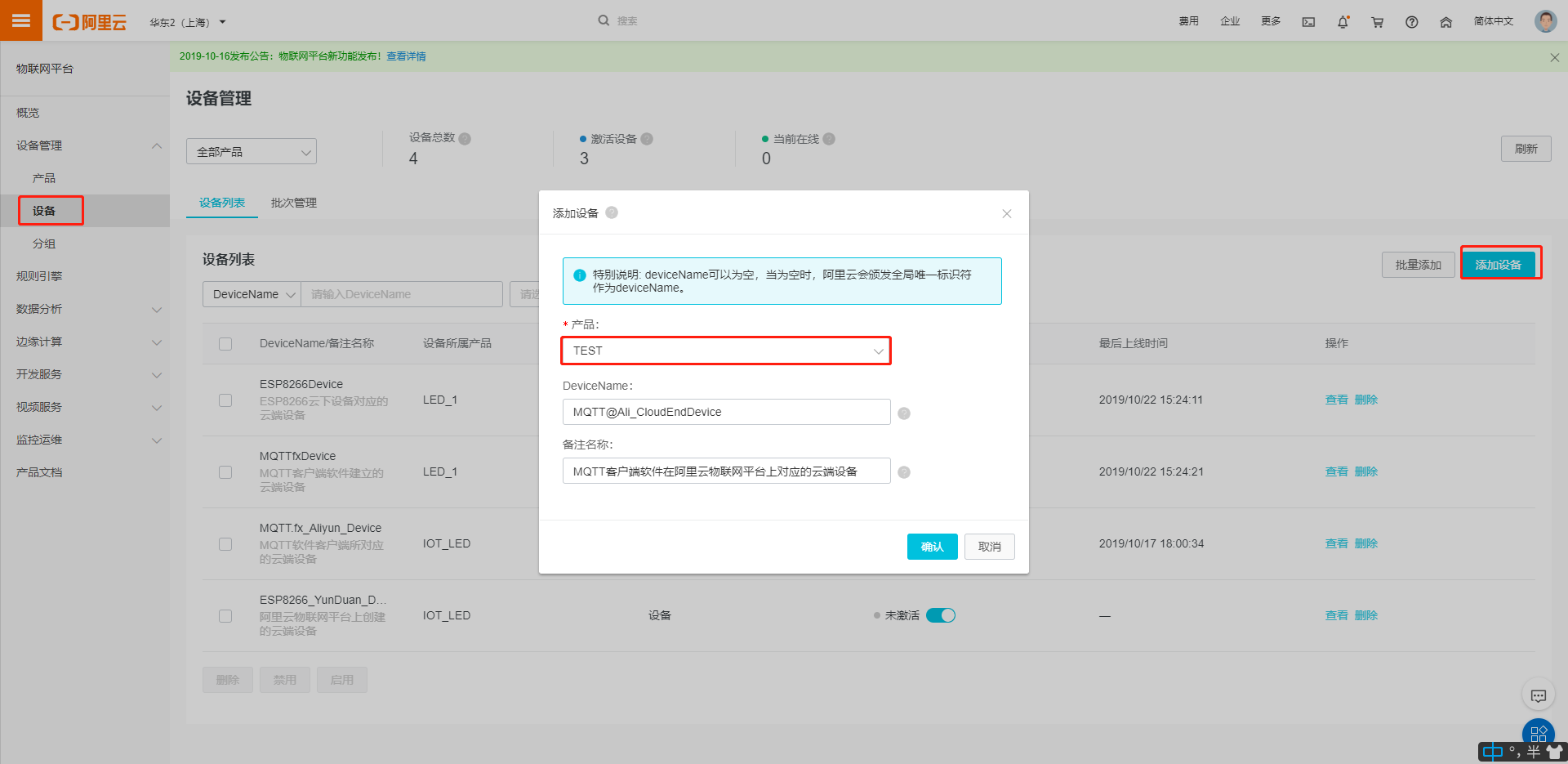Open the notifications bell
Image resolution: width=1568 pixels, height=764 pixels.
(x=1343, y=21)
